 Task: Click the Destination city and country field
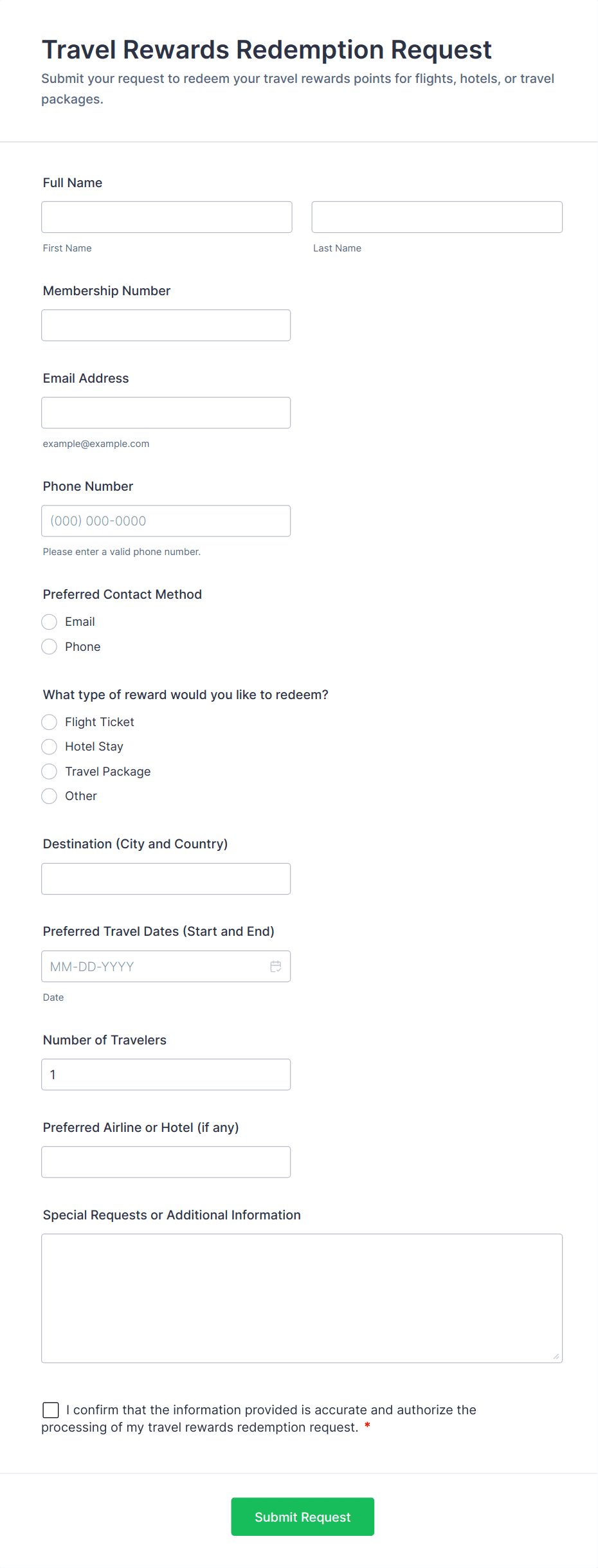click(x=166, y=879)
